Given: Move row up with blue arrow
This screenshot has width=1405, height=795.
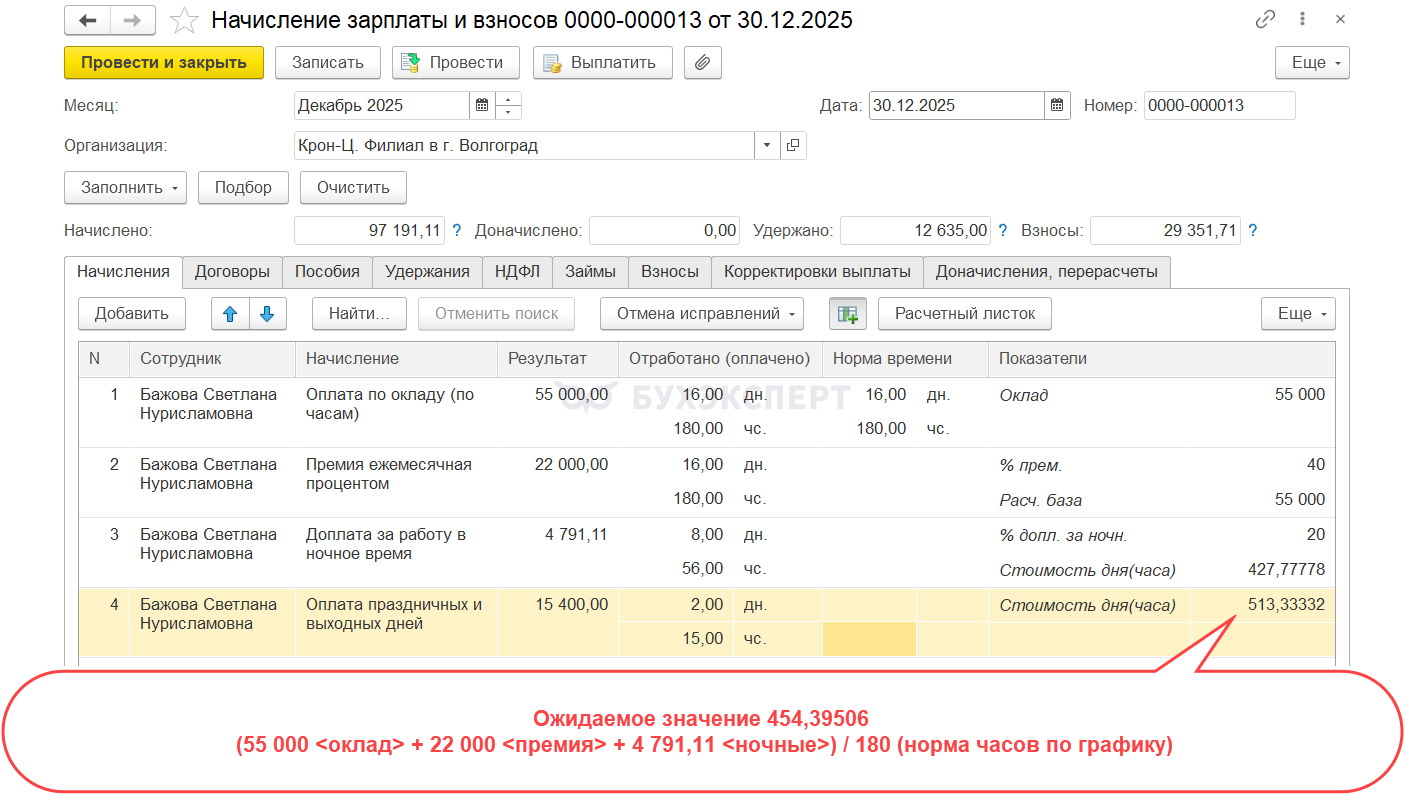Looking at the screenshot, I should [x=230, y=314].
